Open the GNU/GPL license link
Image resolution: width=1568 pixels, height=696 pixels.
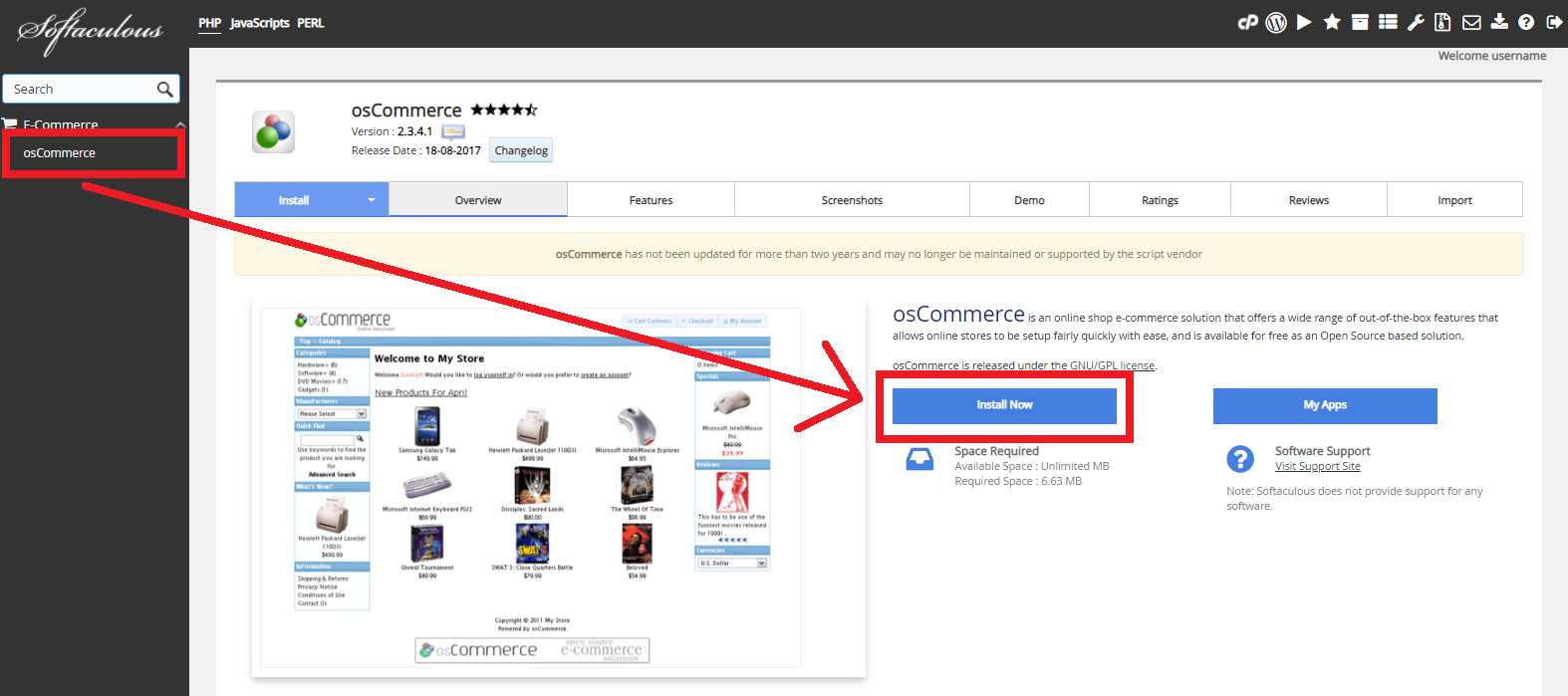(x=1113, y=365)
